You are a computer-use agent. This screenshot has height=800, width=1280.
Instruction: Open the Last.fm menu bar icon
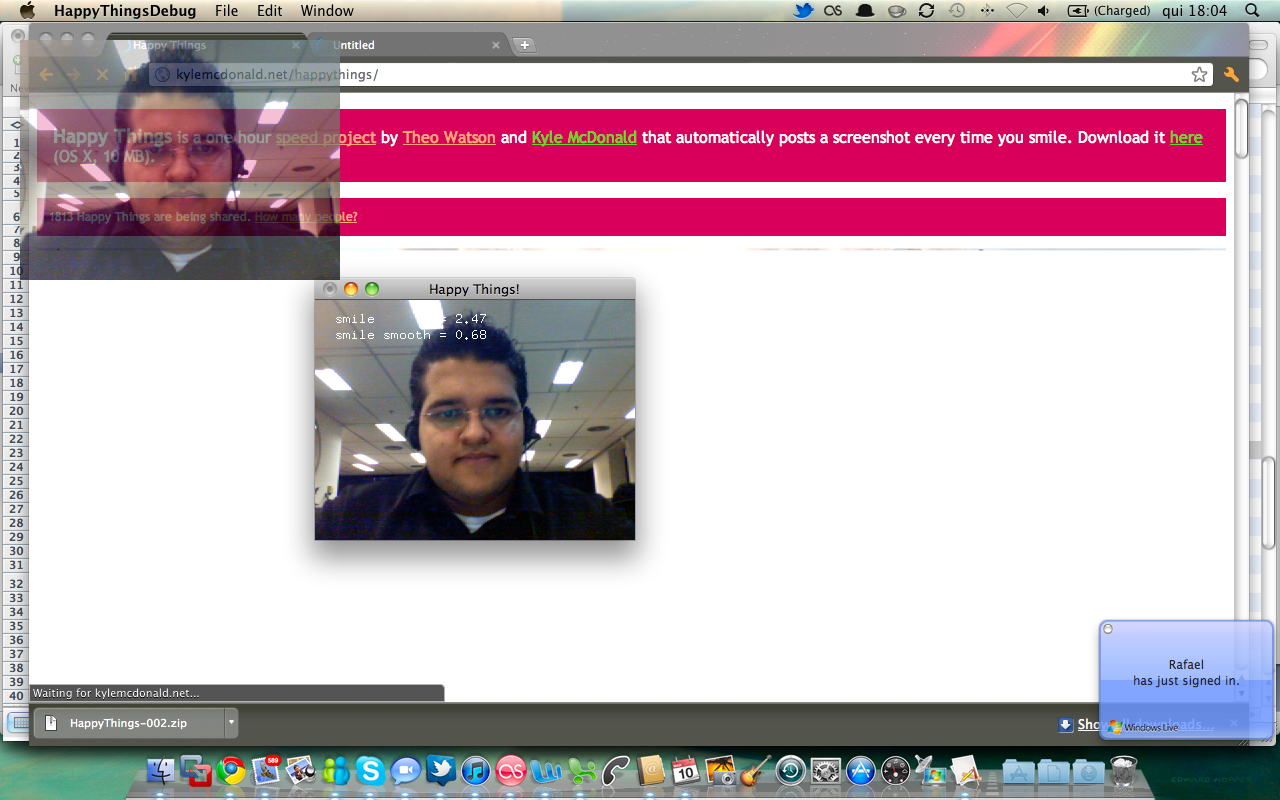(833, 11)
